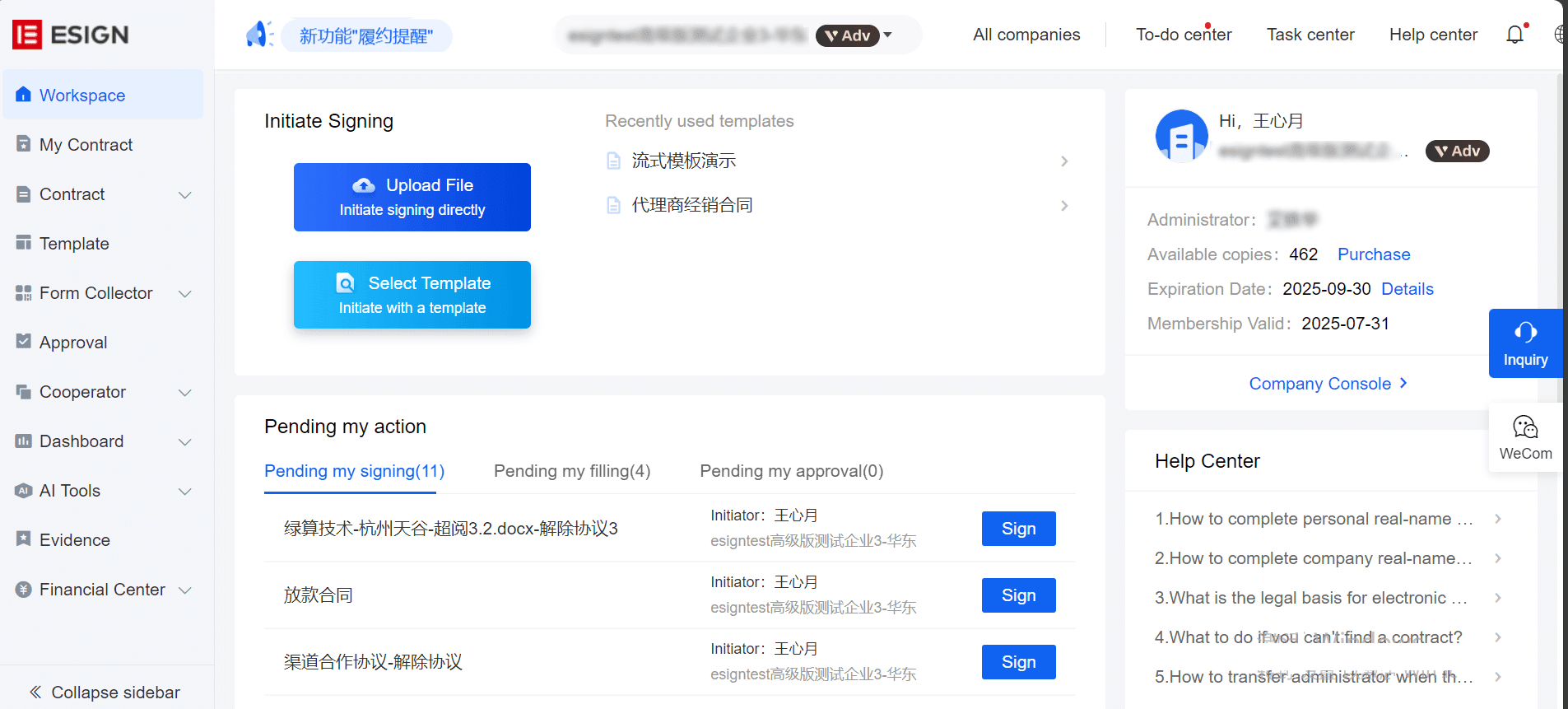Screen dimensions: 1568x709
Task: Open the Inquiry headset widget
Action: (x=1526, y=343)
